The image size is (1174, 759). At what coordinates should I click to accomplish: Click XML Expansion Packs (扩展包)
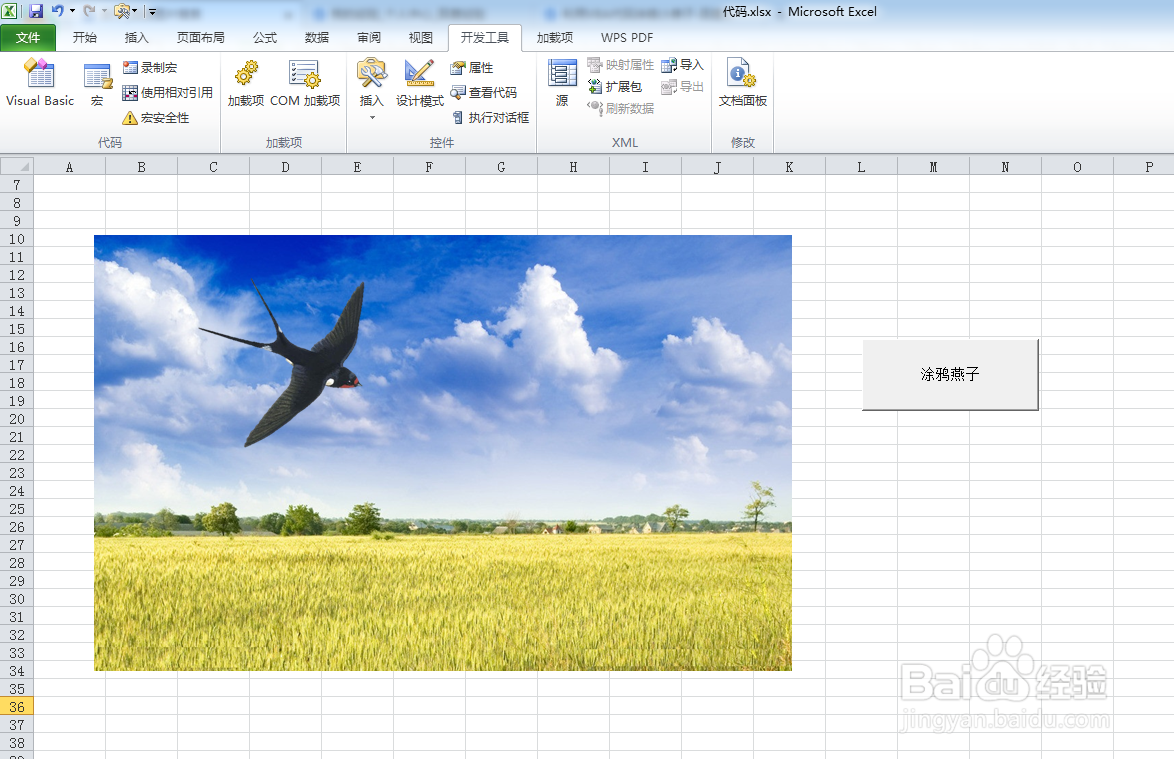[x=615, y=87]
